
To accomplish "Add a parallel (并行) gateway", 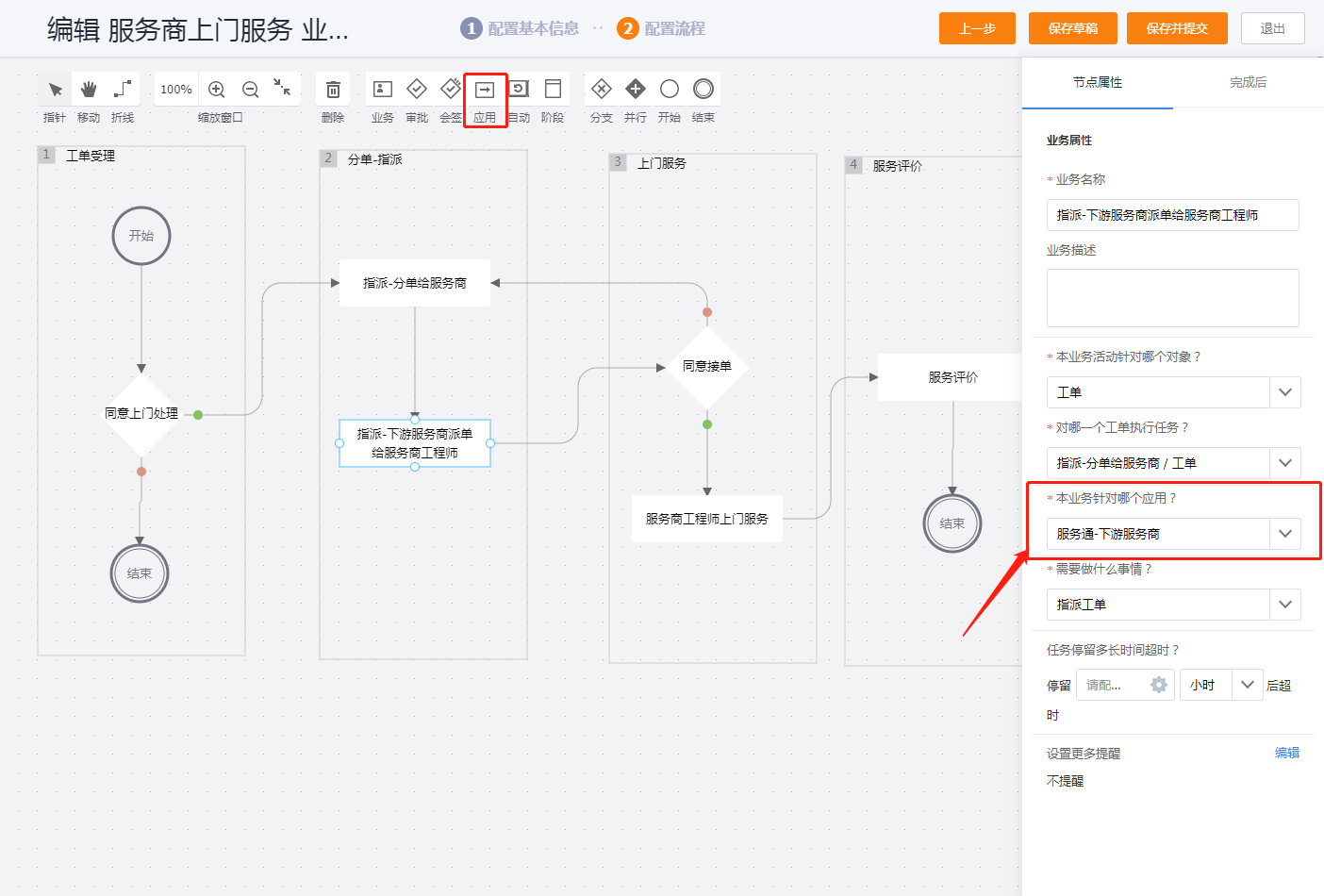I will (x=636, y=90).
